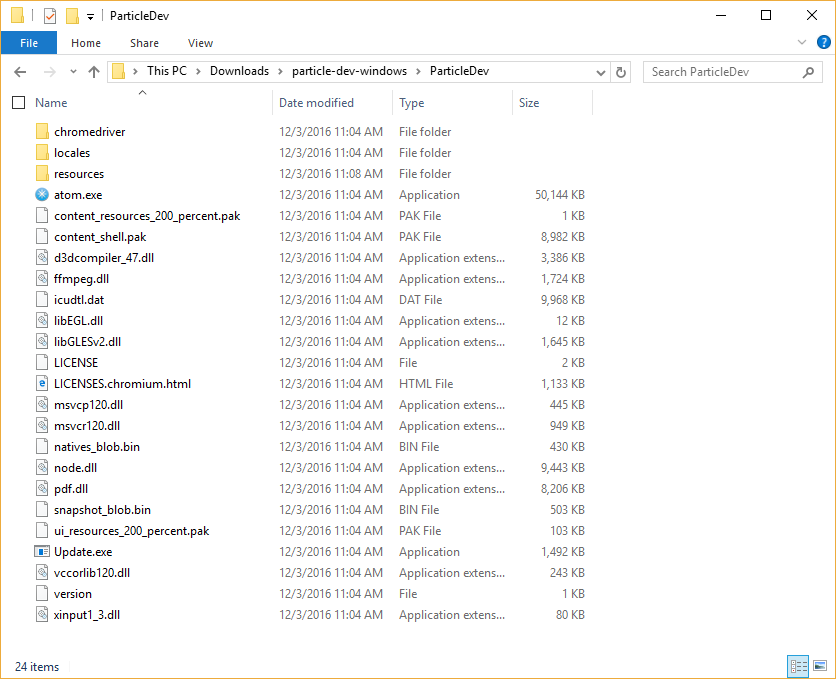Click the 50,144 KB size cell
Viewport: 836px width, 679px height.
pyautogui.click(x=560, y=195)
